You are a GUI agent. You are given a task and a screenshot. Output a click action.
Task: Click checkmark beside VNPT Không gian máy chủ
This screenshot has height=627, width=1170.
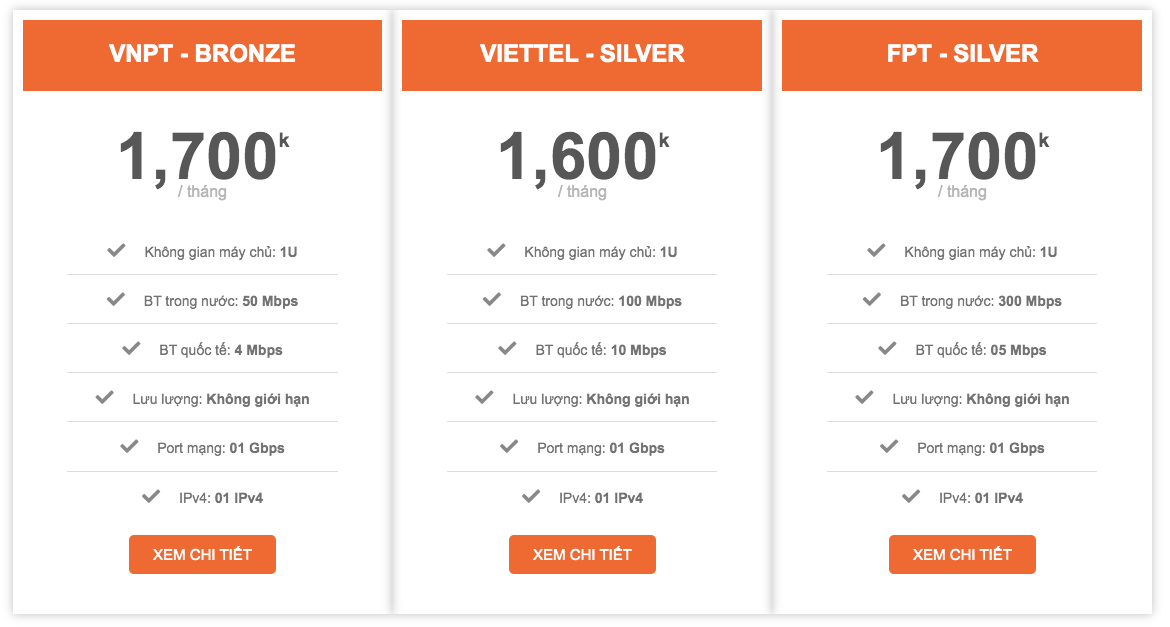116,250
